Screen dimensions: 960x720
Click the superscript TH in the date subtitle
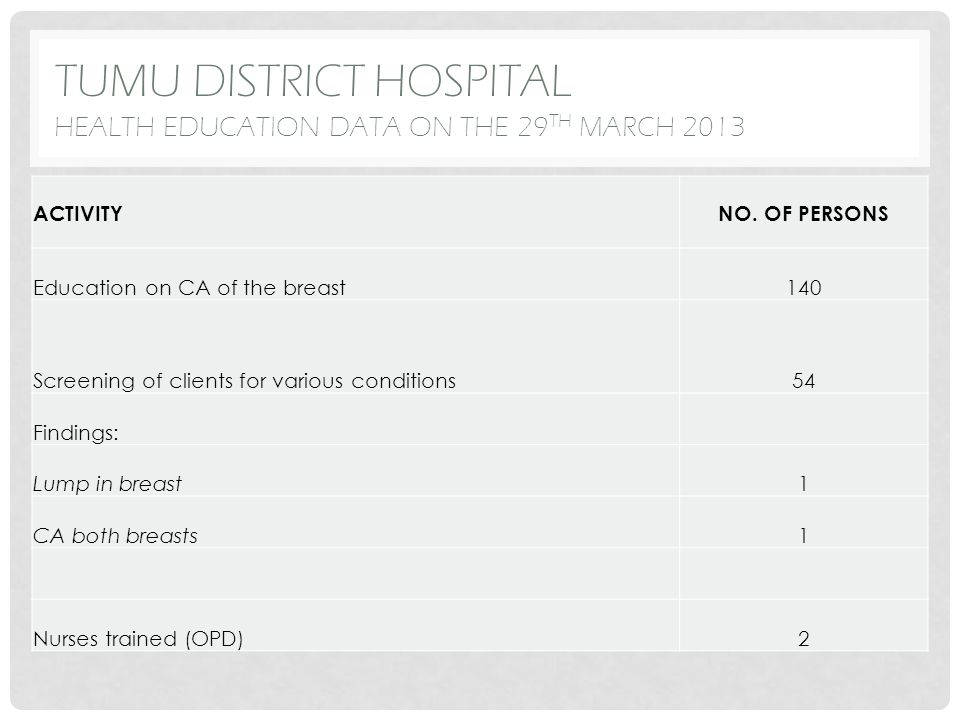[559, 119]
